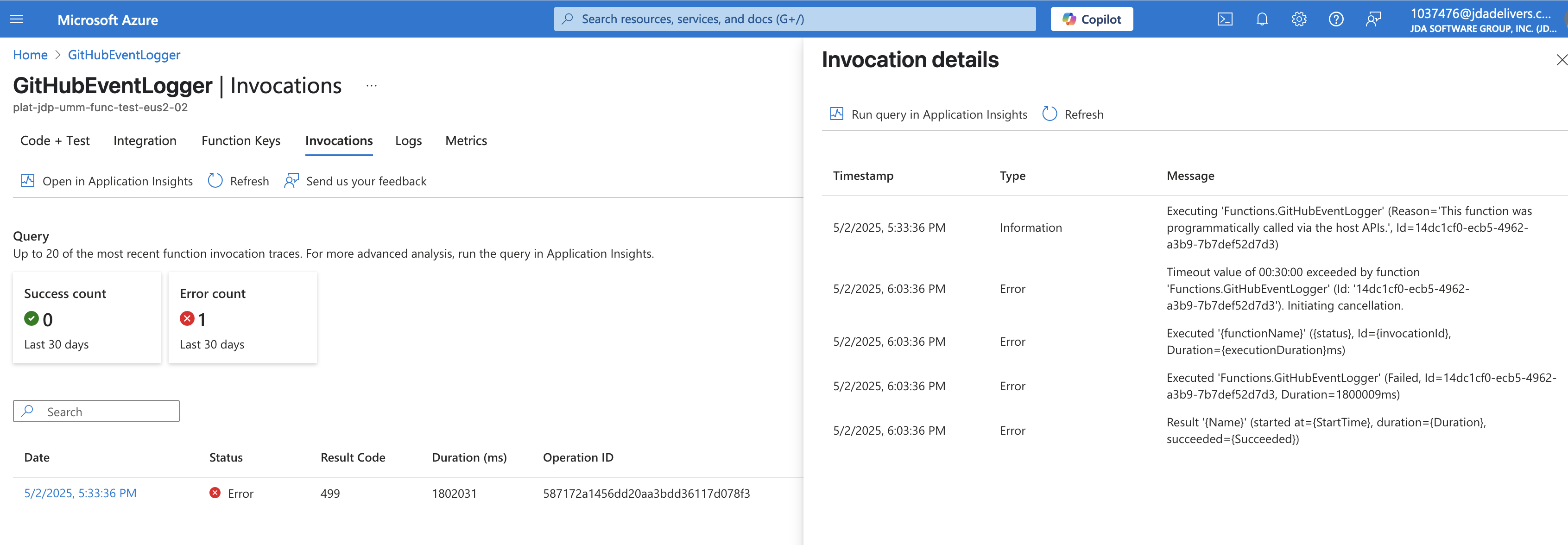Click the hamburger menu icon
Image resolution: width=1568 pixels, height=545 pixels.
(16, 19)
